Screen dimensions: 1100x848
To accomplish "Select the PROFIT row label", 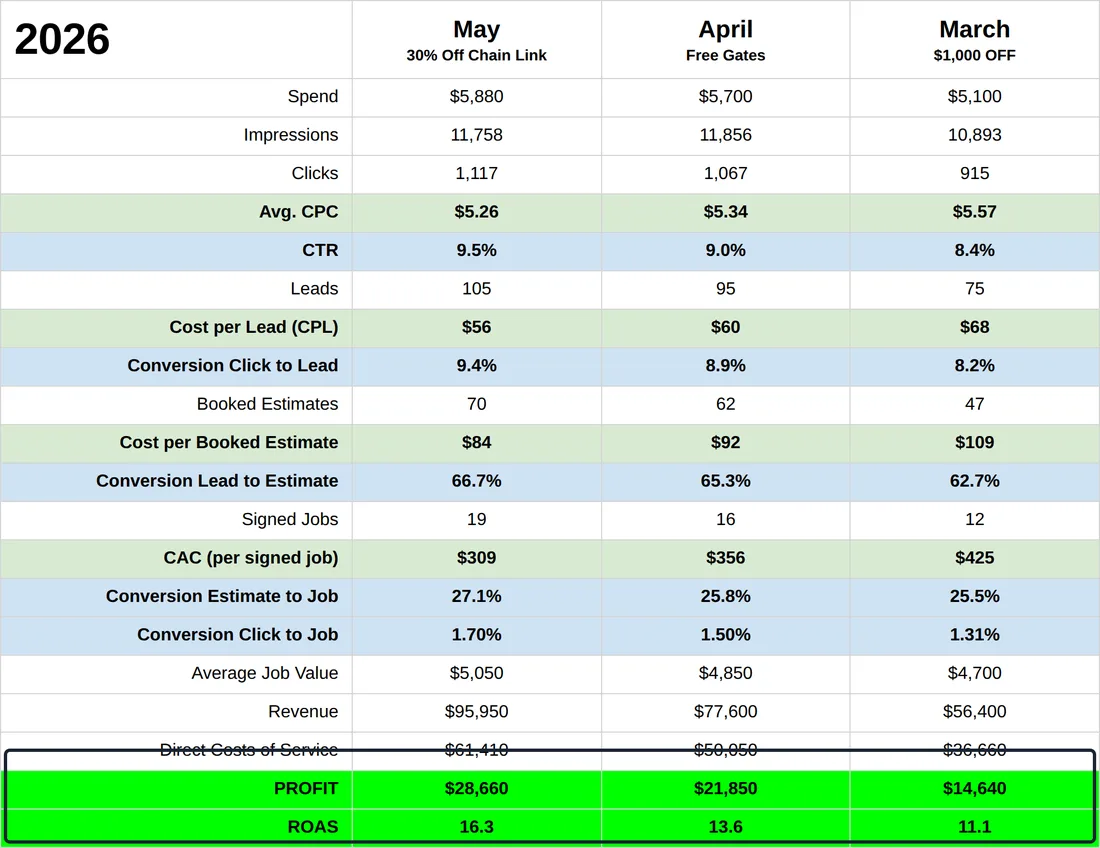I will coord(306,788).
